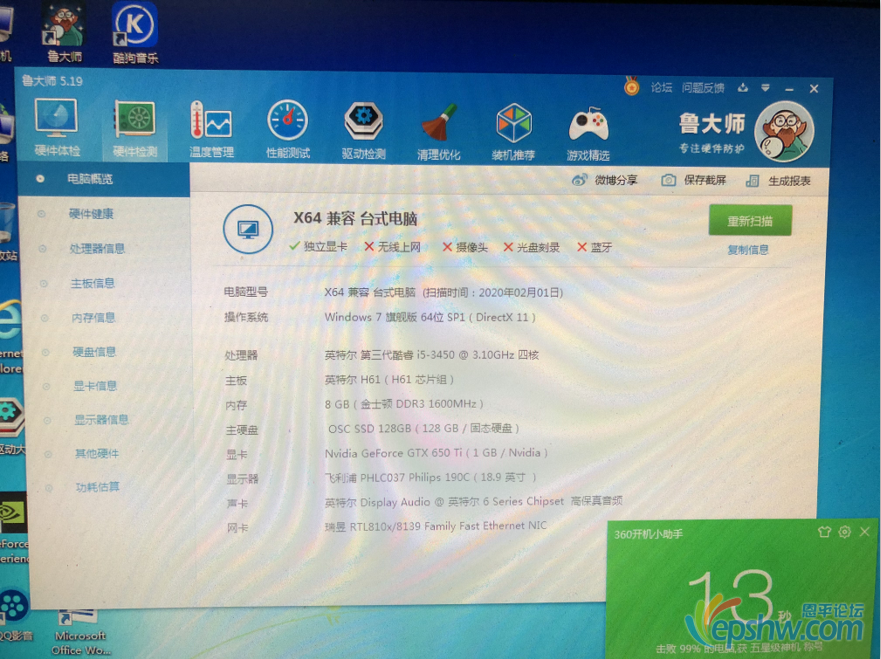Open settings gear in 360开机小助手 popup
The height and width of the screenshot is (659, 881).
[x=844, y=531]
